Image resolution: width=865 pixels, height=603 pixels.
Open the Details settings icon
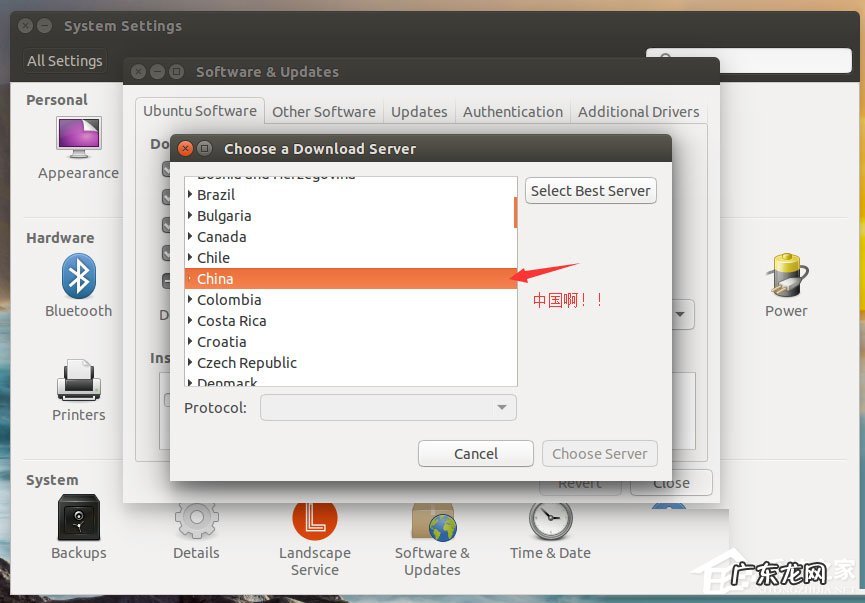(x=196, y=520)
